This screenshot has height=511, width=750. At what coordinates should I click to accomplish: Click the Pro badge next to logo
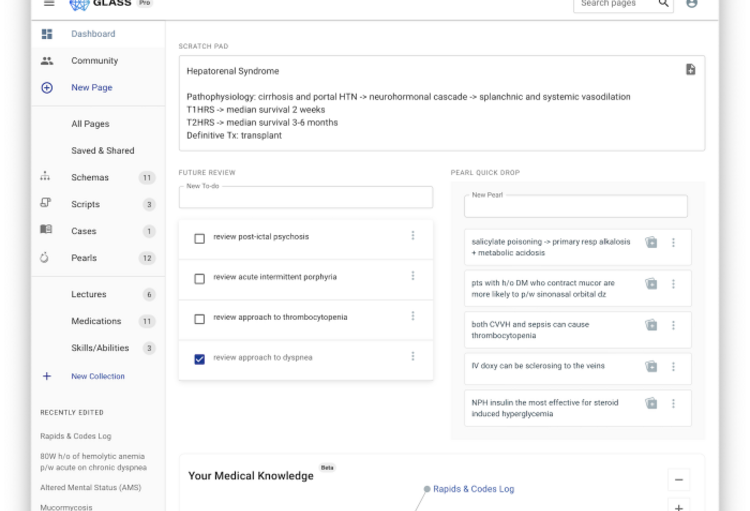[x=144, y=3]
